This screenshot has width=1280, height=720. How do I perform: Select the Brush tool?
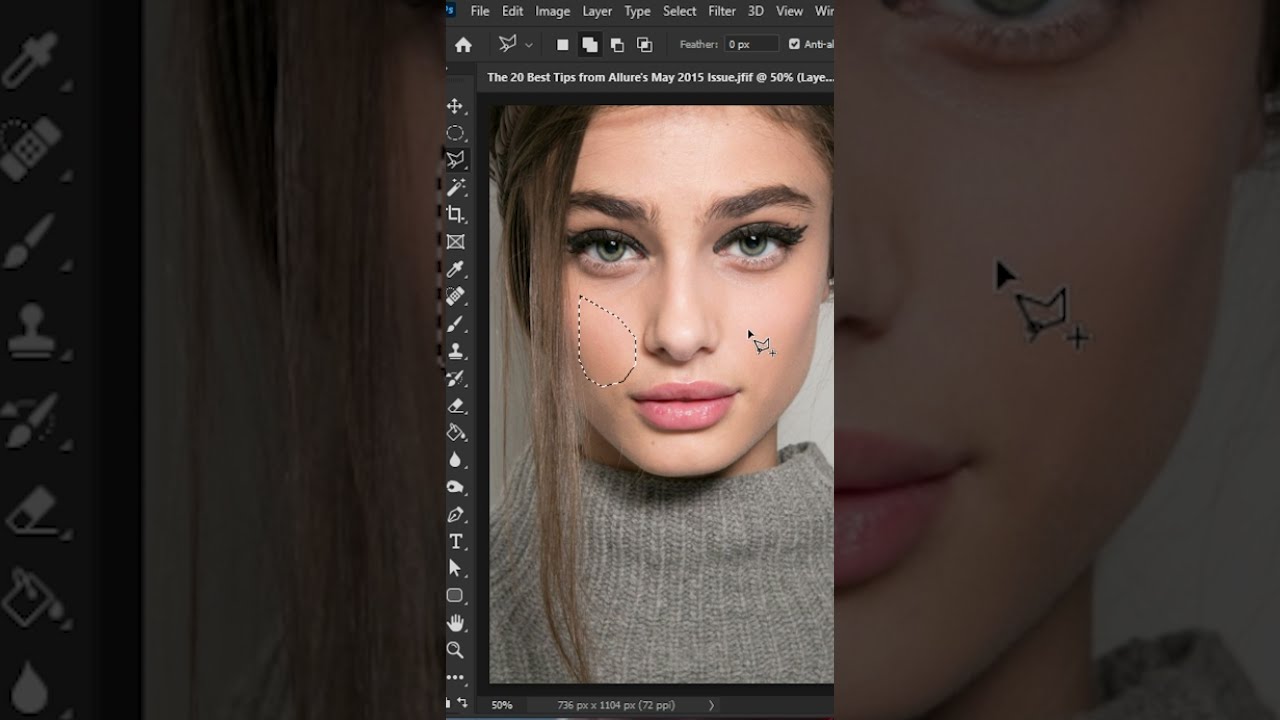[455, 323]
